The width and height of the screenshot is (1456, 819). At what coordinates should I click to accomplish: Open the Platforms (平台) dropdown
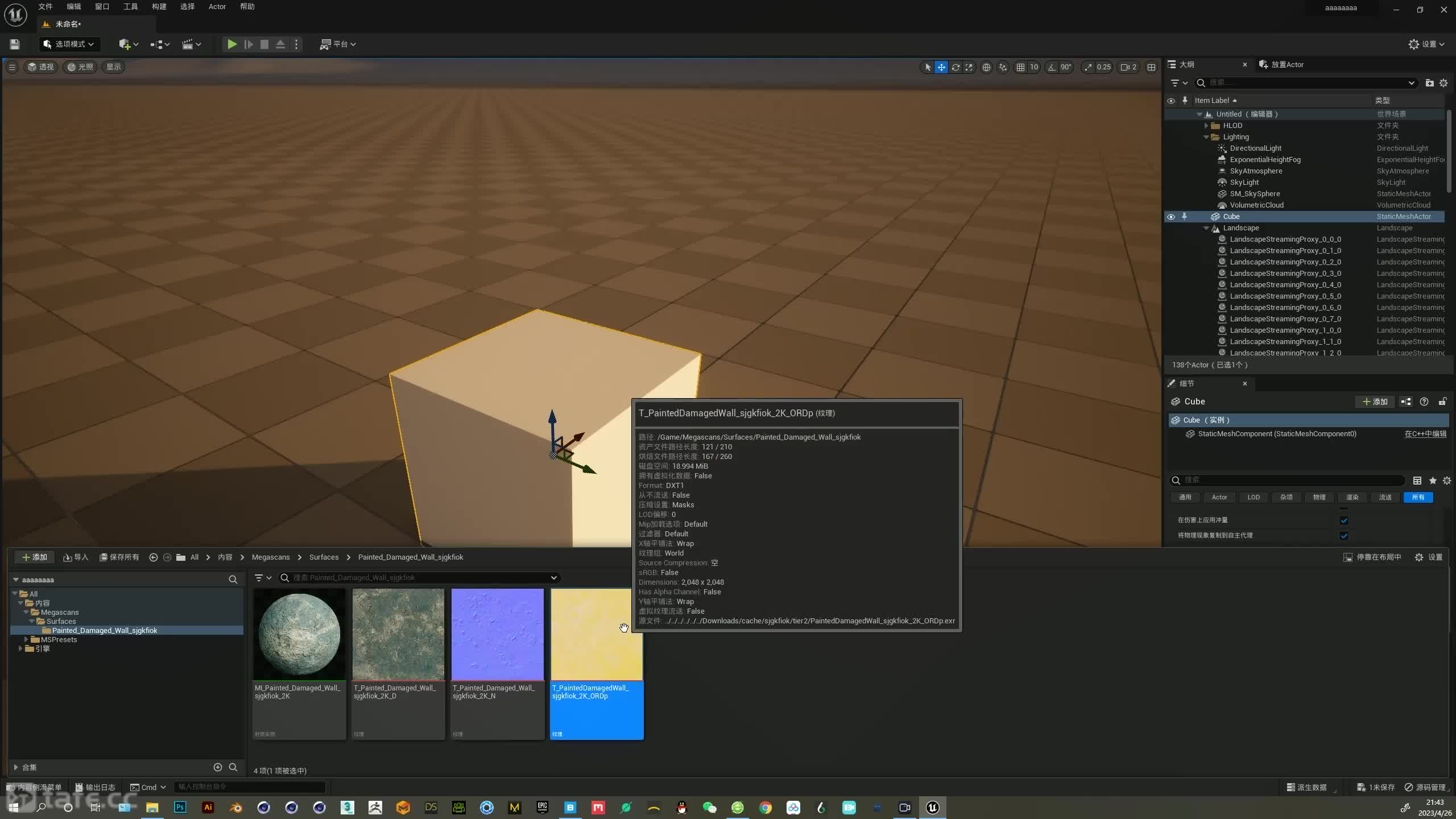(x=338, y=44)
